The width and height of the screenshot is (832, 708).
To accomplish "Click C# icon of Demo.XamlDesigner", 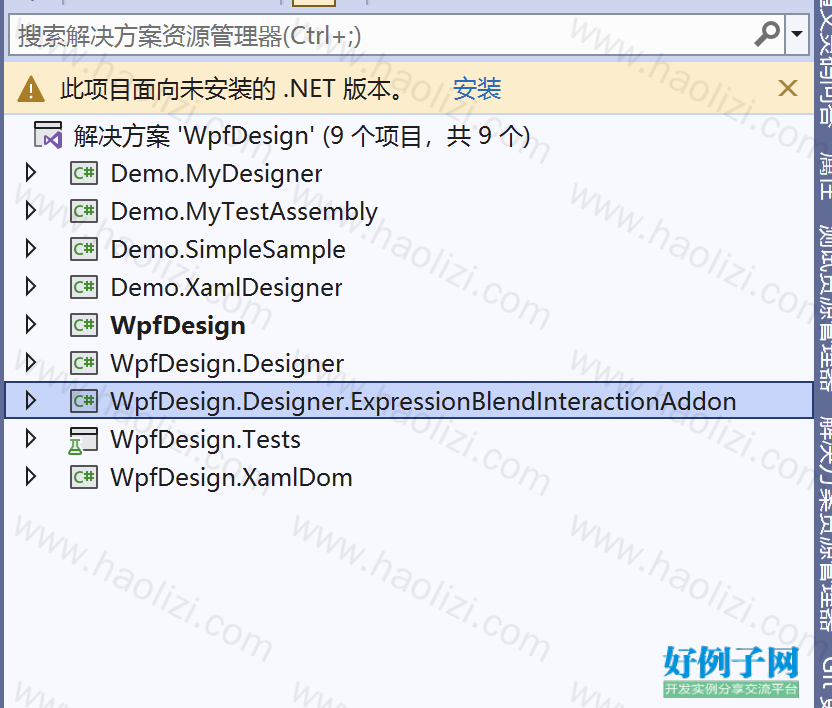I will (84, 287).
